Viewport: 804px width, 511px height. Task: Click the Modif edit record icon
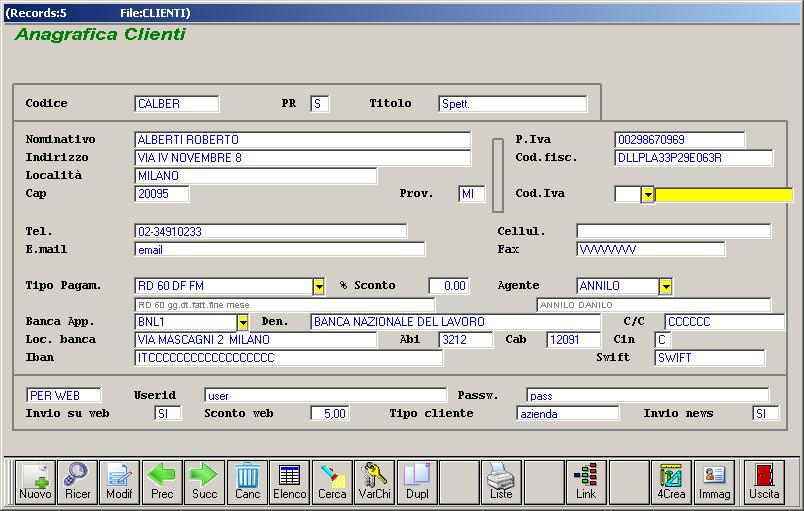pos(119,482)
